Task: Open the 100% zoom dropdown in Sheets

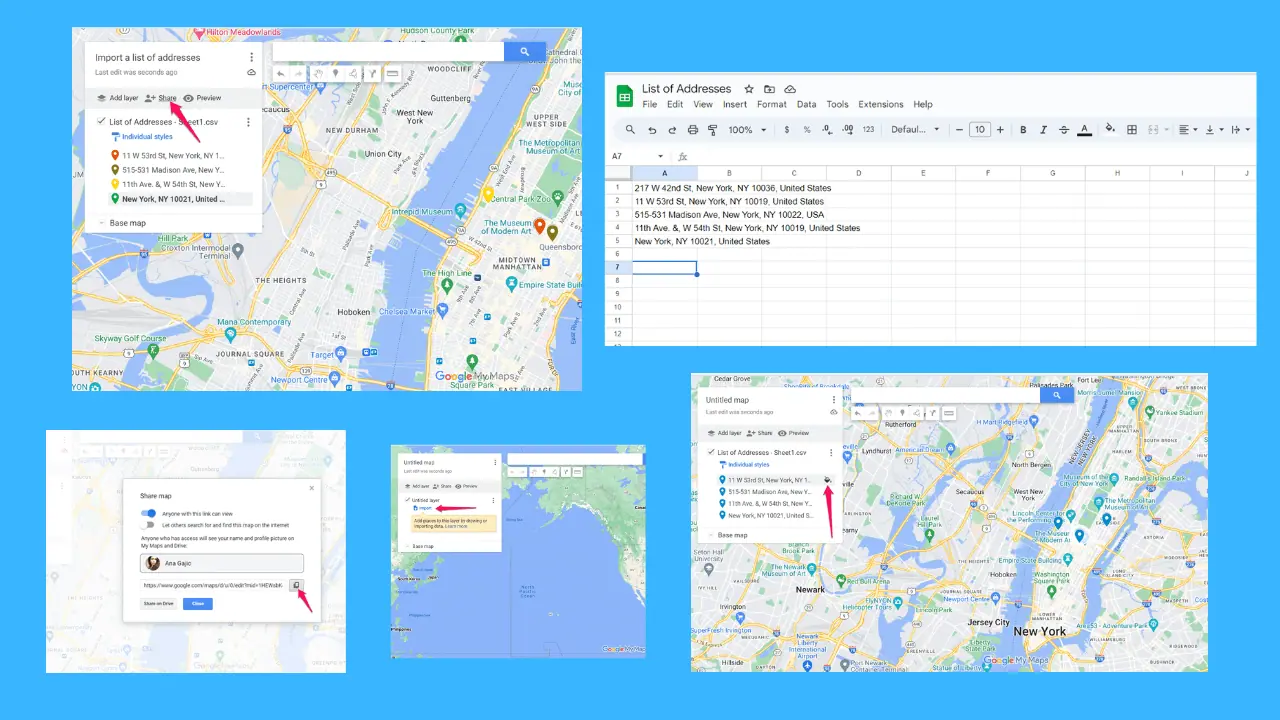Action: pyautogui.click(x=747, y=130)
